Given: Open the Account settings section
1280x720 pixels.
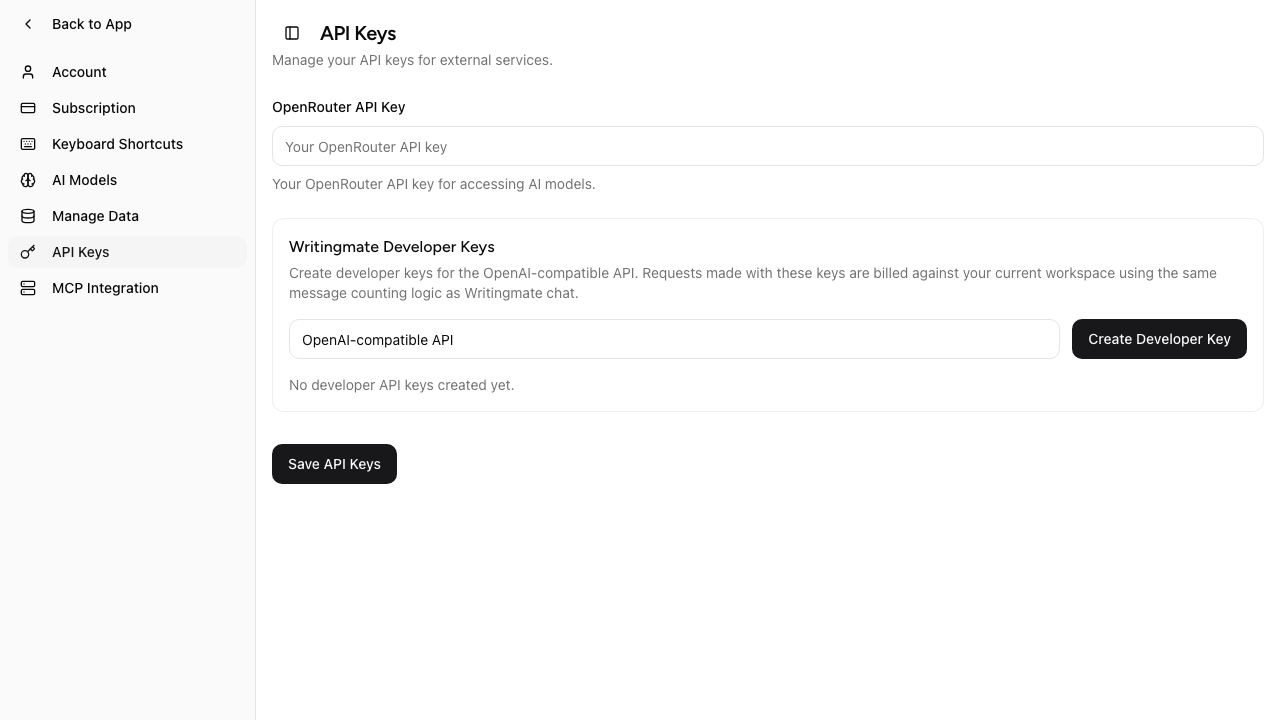Looking at the screenshot, I should [79, 72].
